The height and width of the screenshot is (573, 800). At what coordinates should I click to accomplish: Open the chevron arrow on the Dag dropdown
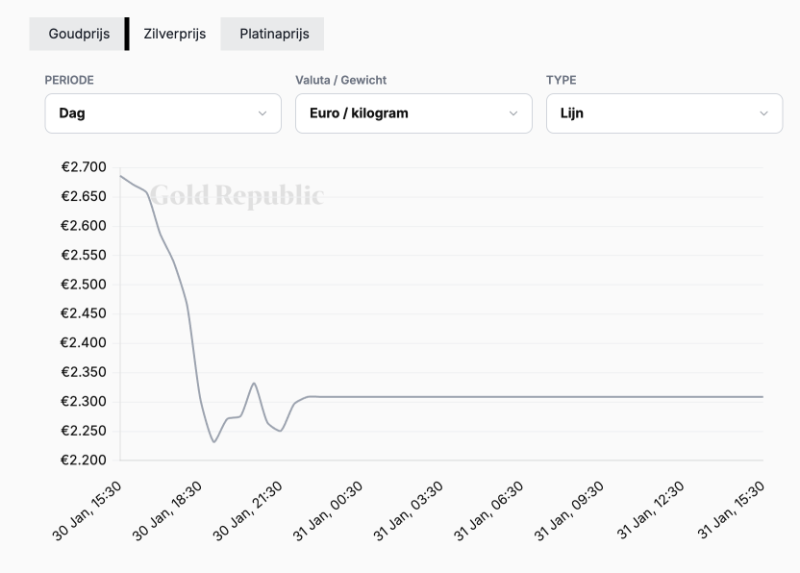tap(263, 114)
